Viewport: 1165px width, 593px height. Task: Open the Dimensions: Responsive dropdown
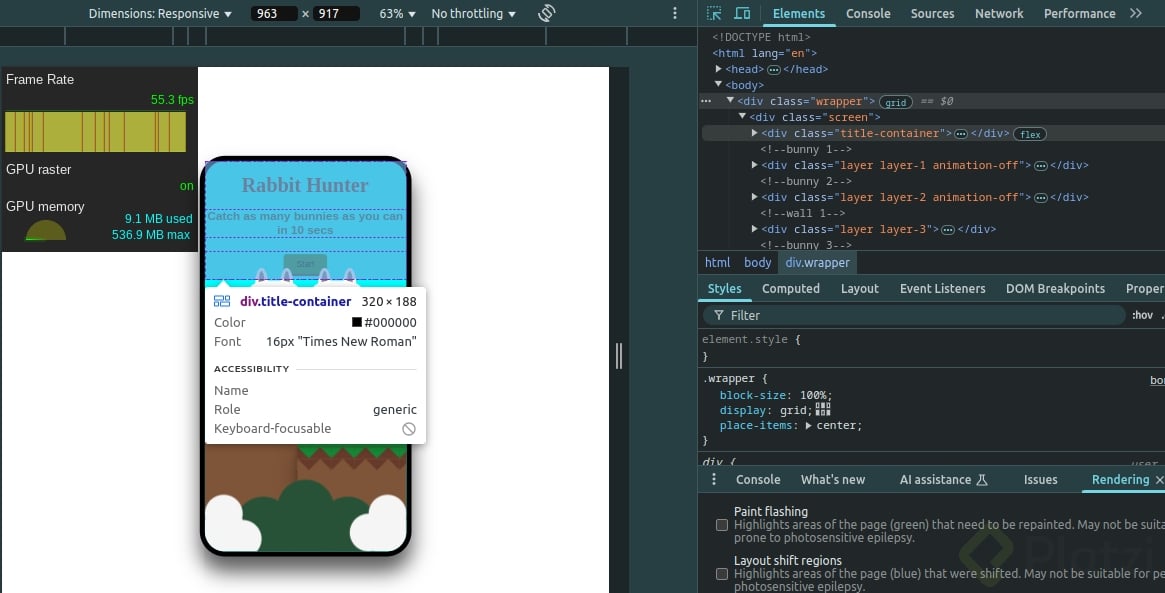[x=160, y=14]
